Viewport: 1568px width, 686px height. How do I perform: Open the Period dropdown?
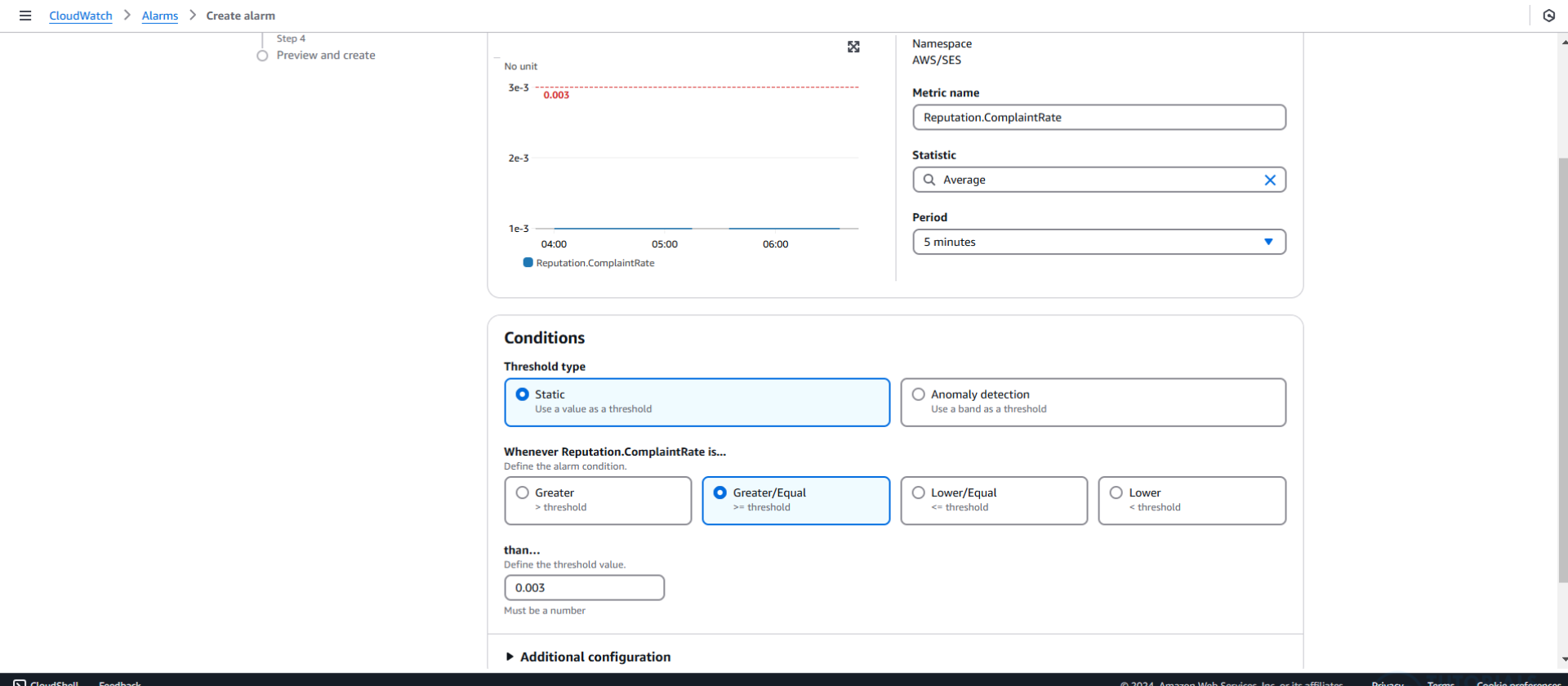pyautogui.click(x=1099, y=242)
